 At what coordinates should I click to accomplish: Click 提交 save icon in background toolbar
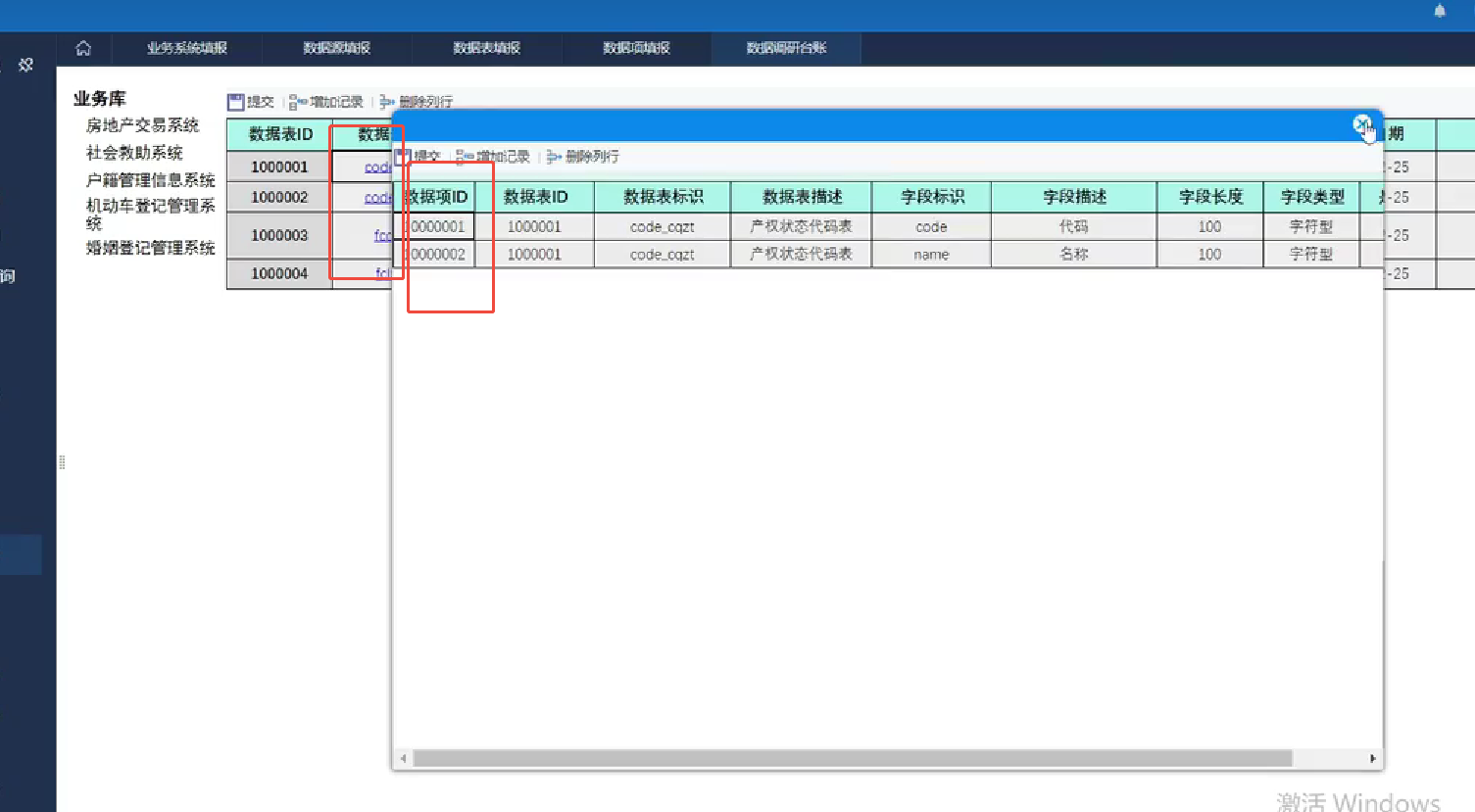[251, 102]
